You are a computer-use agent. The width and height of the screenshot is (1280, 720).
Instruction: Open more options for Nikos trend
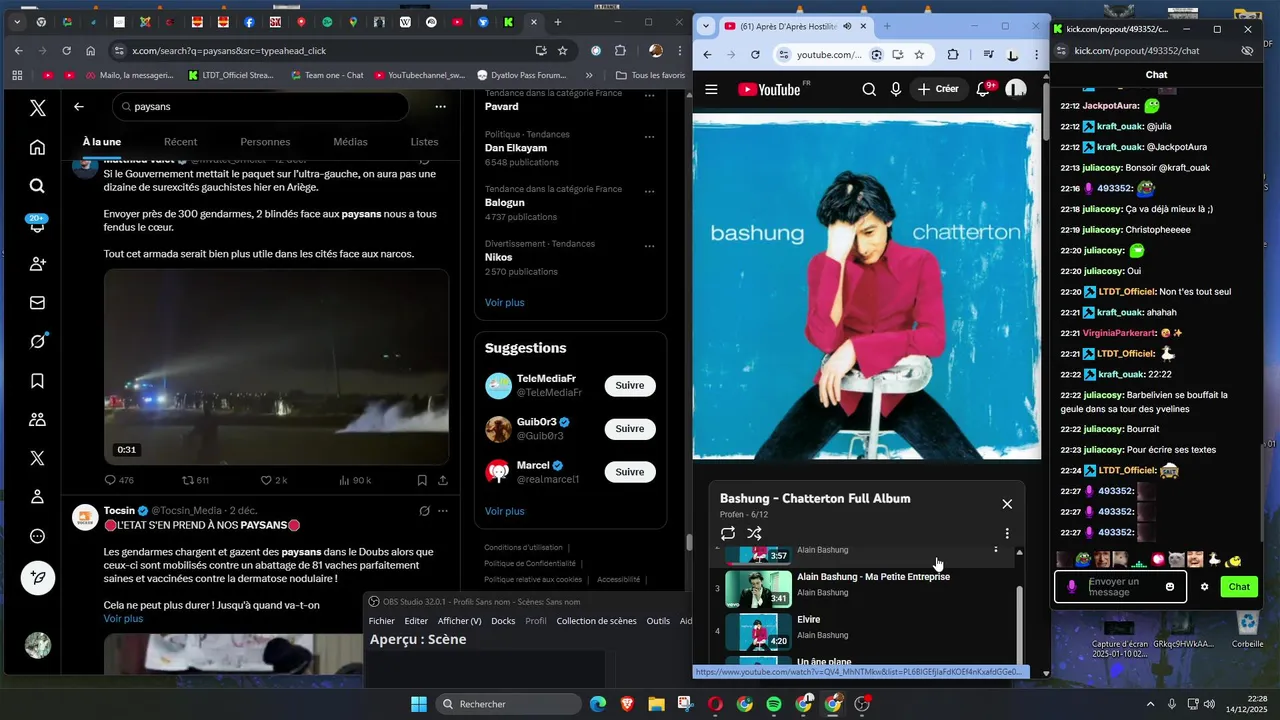click(649, 246)
